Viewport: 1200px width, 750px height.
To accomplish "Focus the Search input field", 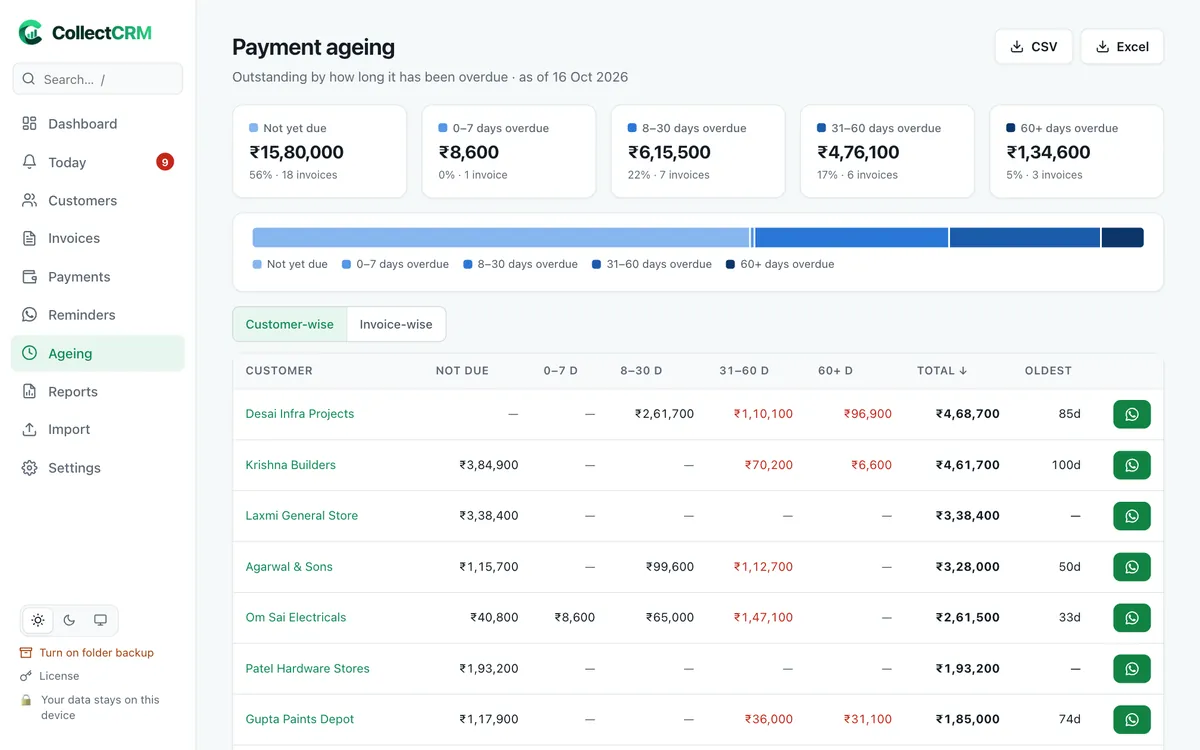I will (x=98, y=79).
